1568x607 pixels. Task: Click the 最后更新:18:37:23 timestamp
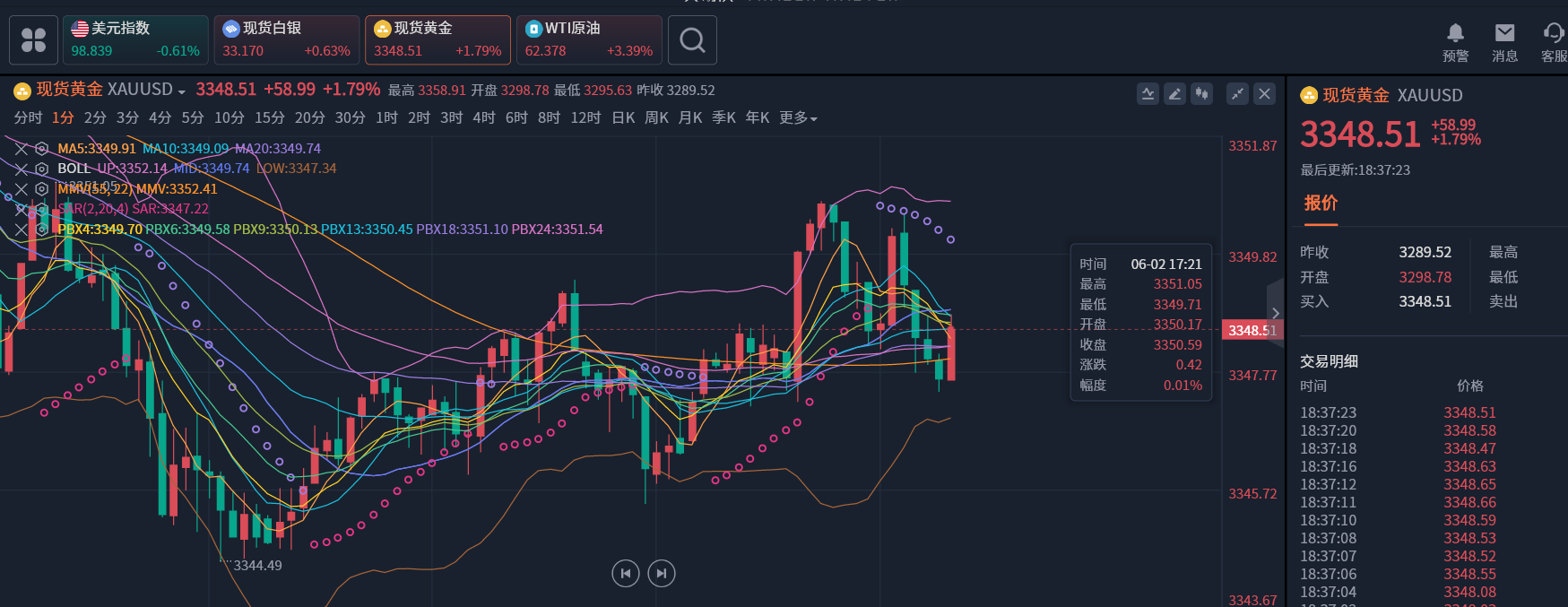(1355, 169)
